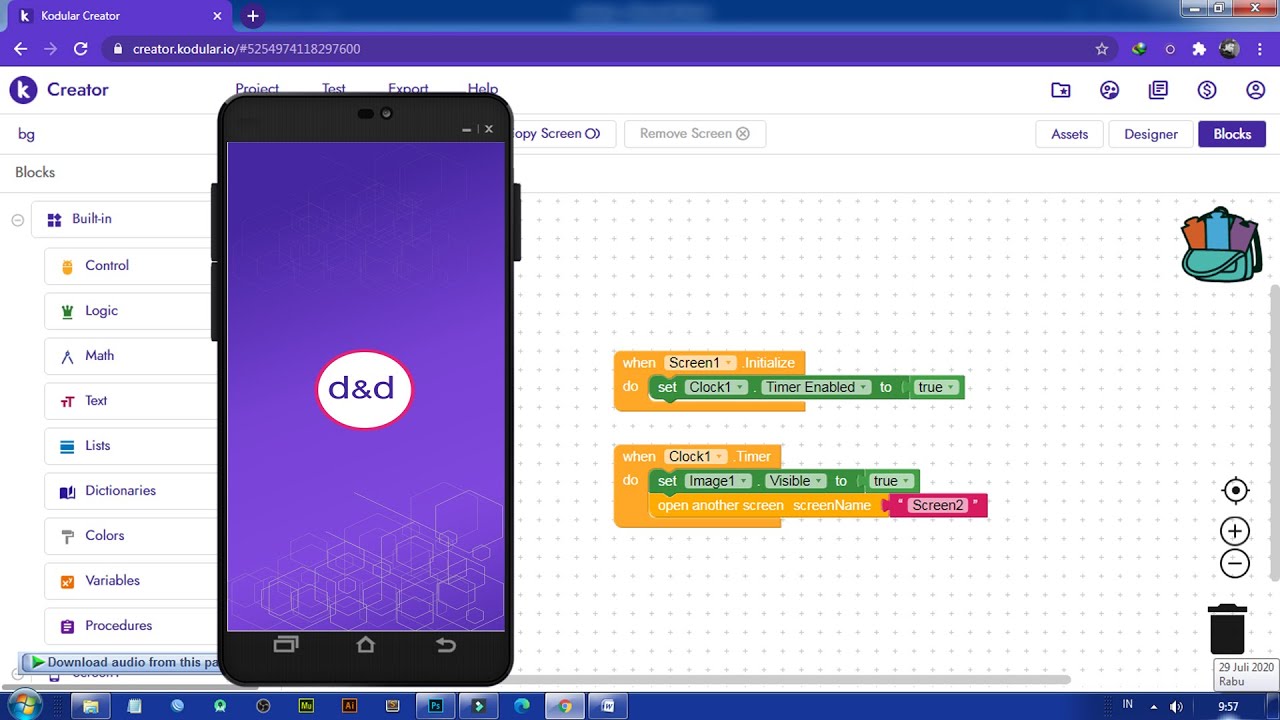Open the Project menu
Viewport: 1280px width, 720px height.
(257, 89)
